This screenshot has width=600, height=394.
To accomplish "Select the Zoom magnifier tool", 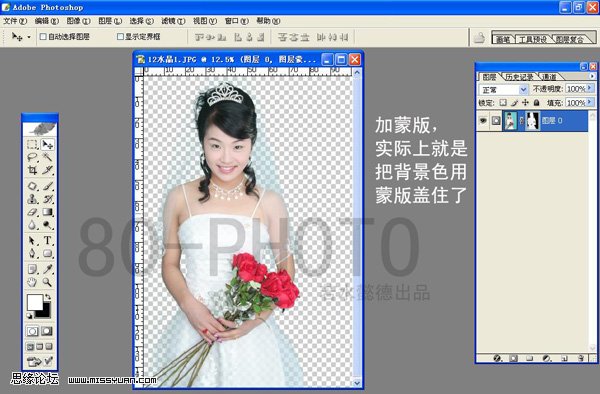I will 47,282.
